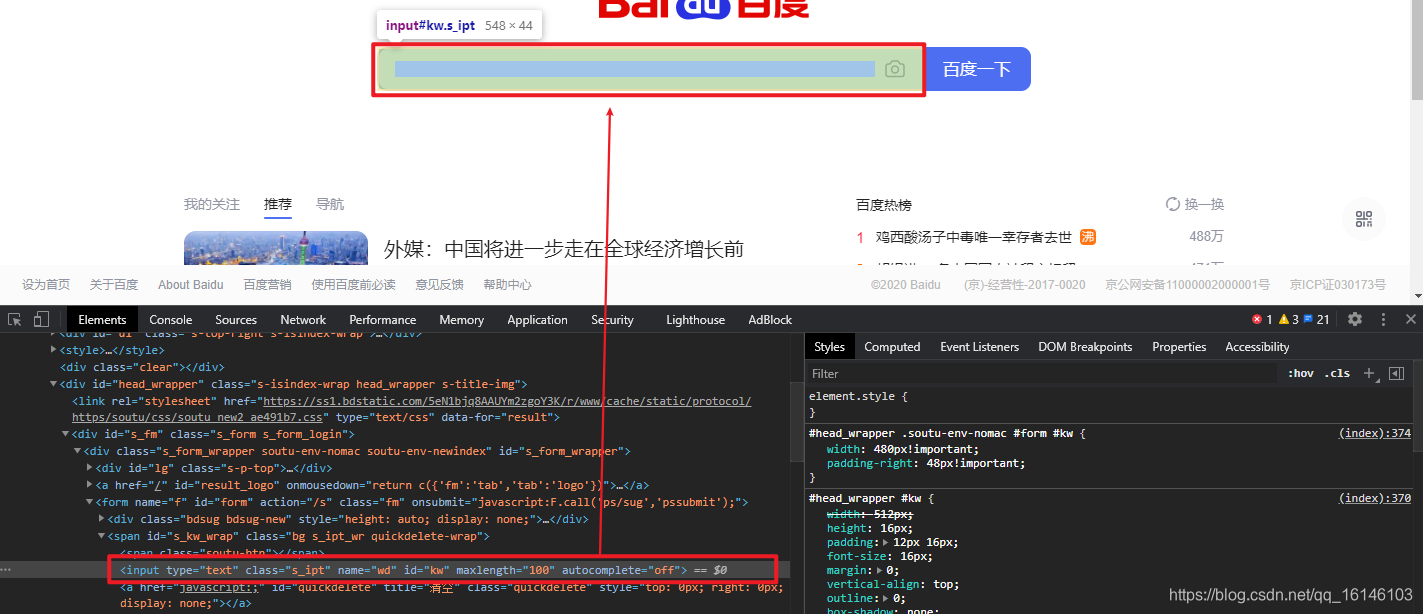
Task: Expand the a id result_logo node
Action: (90, 485)
